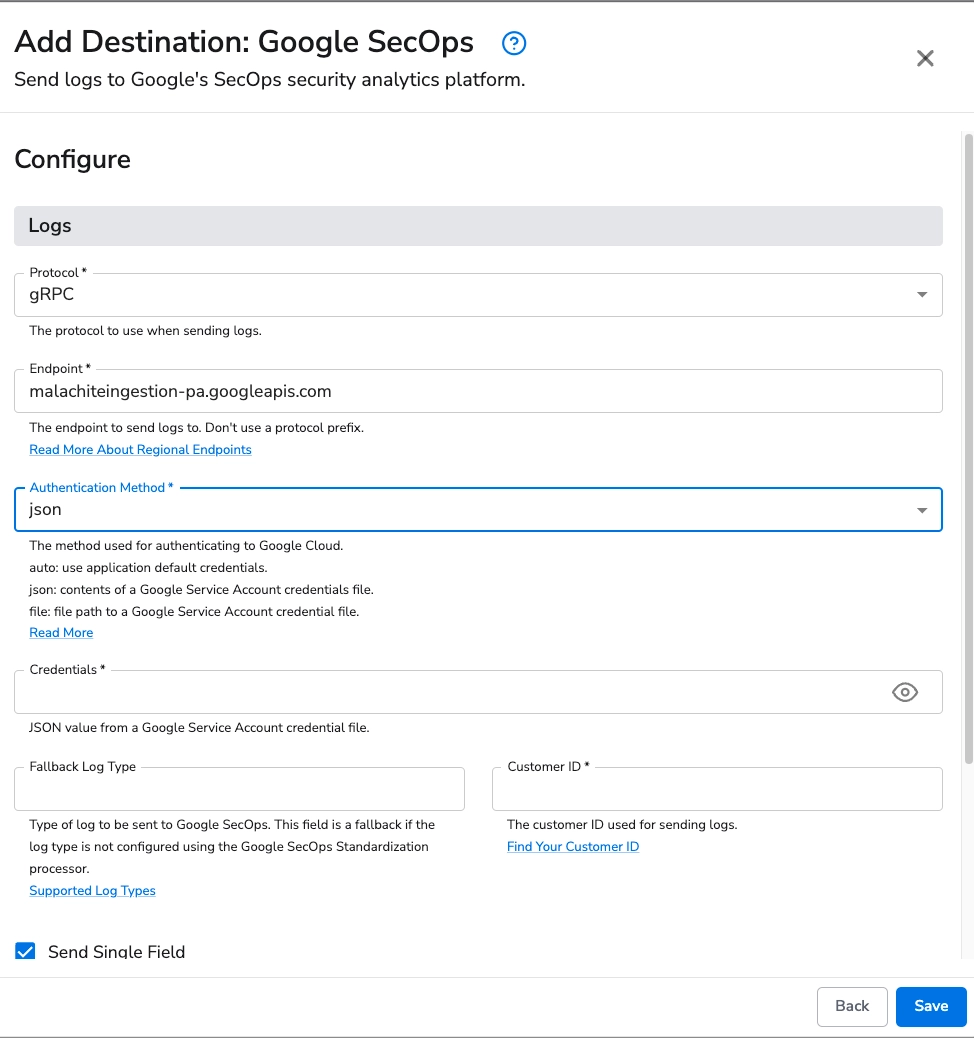The image size is (974, 1038).
Task: Open the Supported Log Types link
Action: point(92,890)
